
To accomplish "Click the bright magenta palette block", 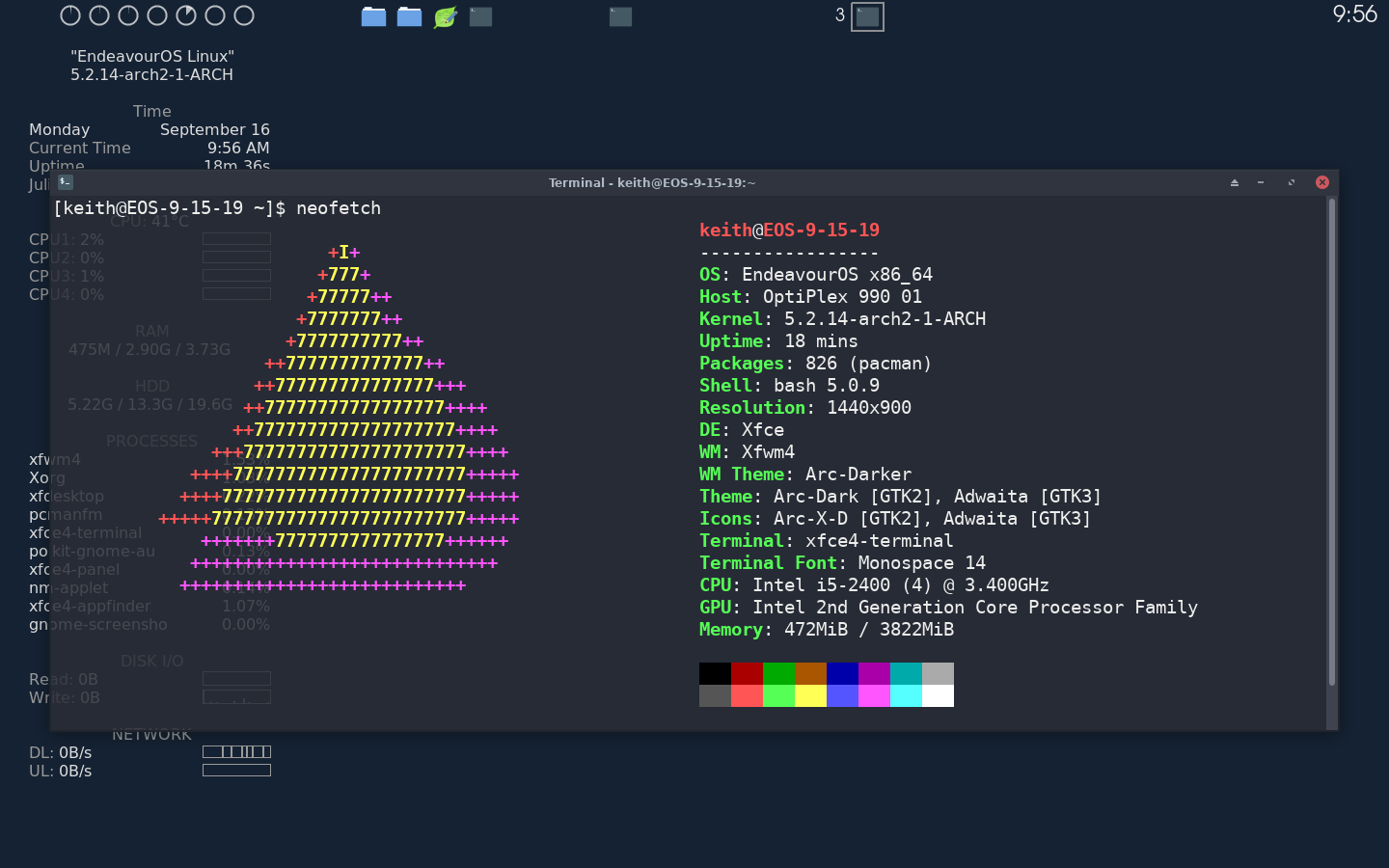I will coord(874,695).
